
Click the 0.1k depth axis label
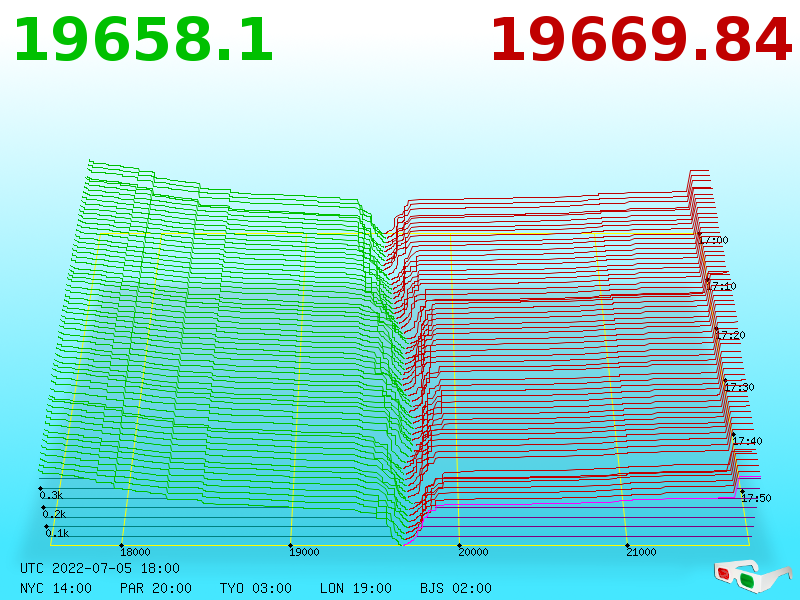pos(57,533)
